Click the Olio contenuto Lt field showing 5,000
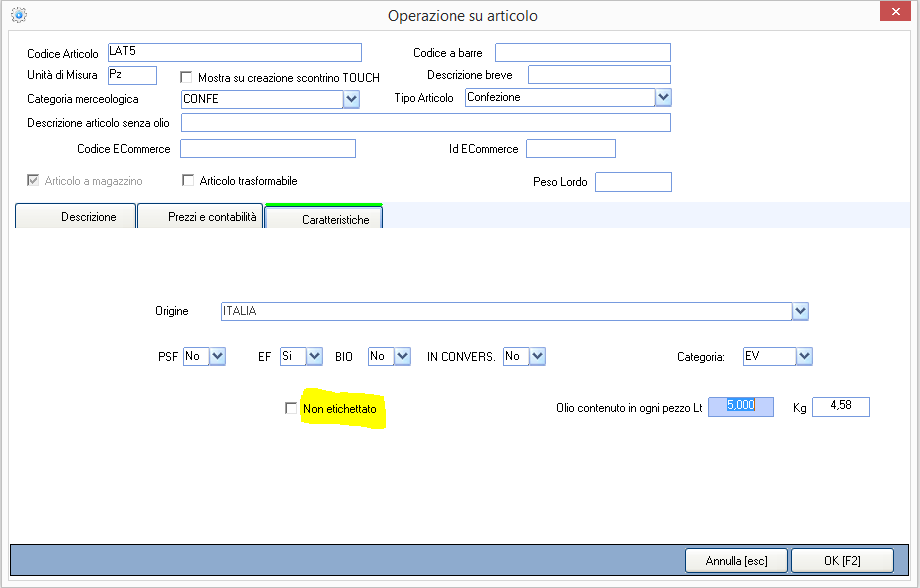Screen dimensions: 920x588 coord(740,407)
